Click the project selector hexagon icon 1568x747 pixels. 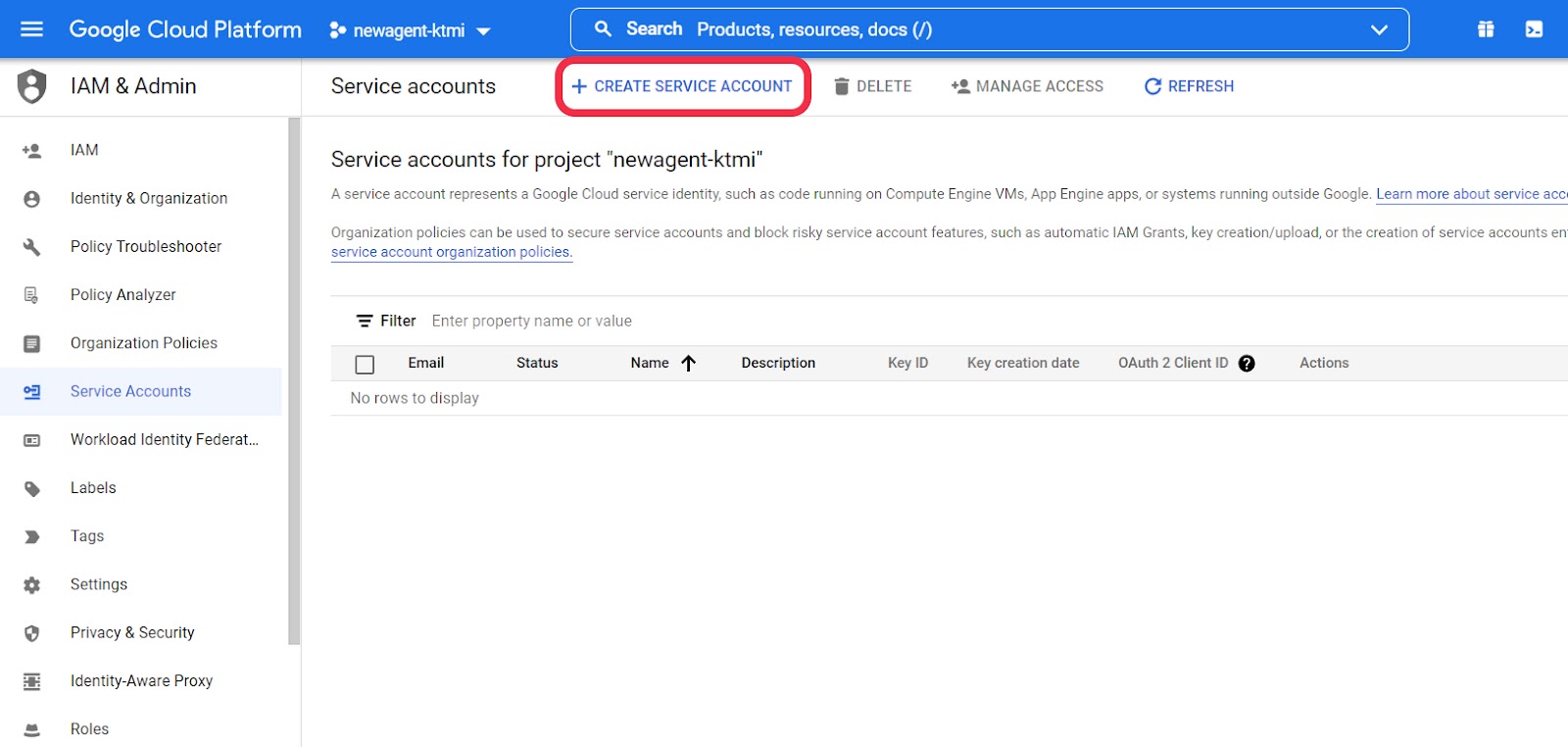pyautogui.click(x=337, y=30)
